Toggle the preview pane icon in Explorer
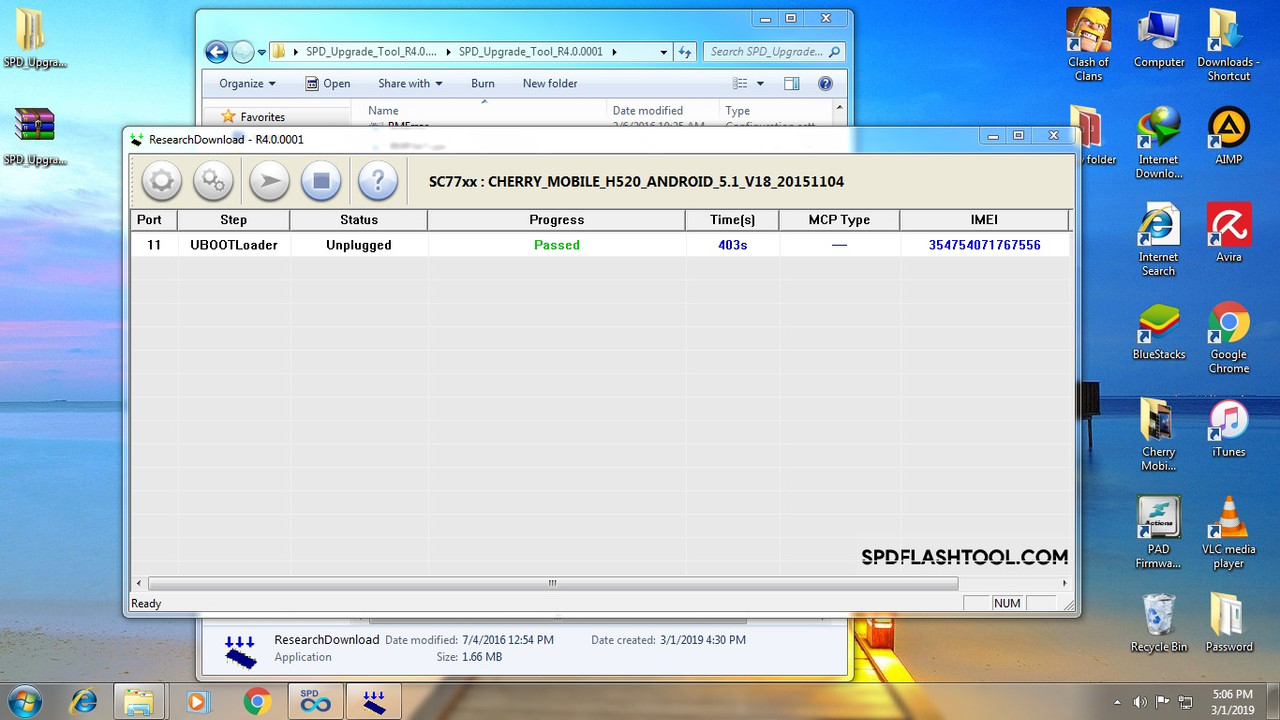The height and width of the screenshot is (720, 1280). pyautogui.click(x=792, y=84)
